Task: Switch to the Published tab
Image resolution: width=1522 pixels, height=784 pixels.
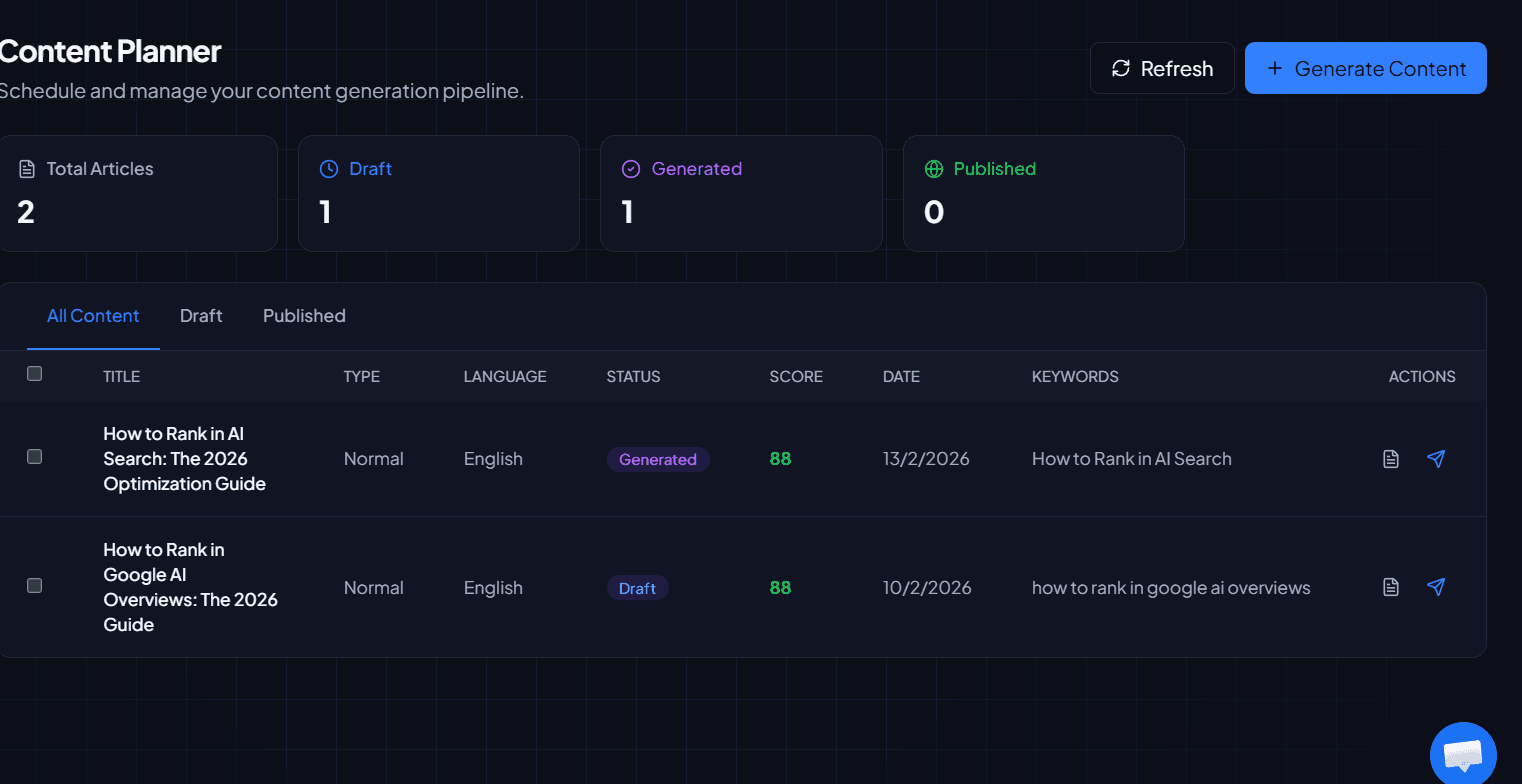Action: tap(304, 315)
